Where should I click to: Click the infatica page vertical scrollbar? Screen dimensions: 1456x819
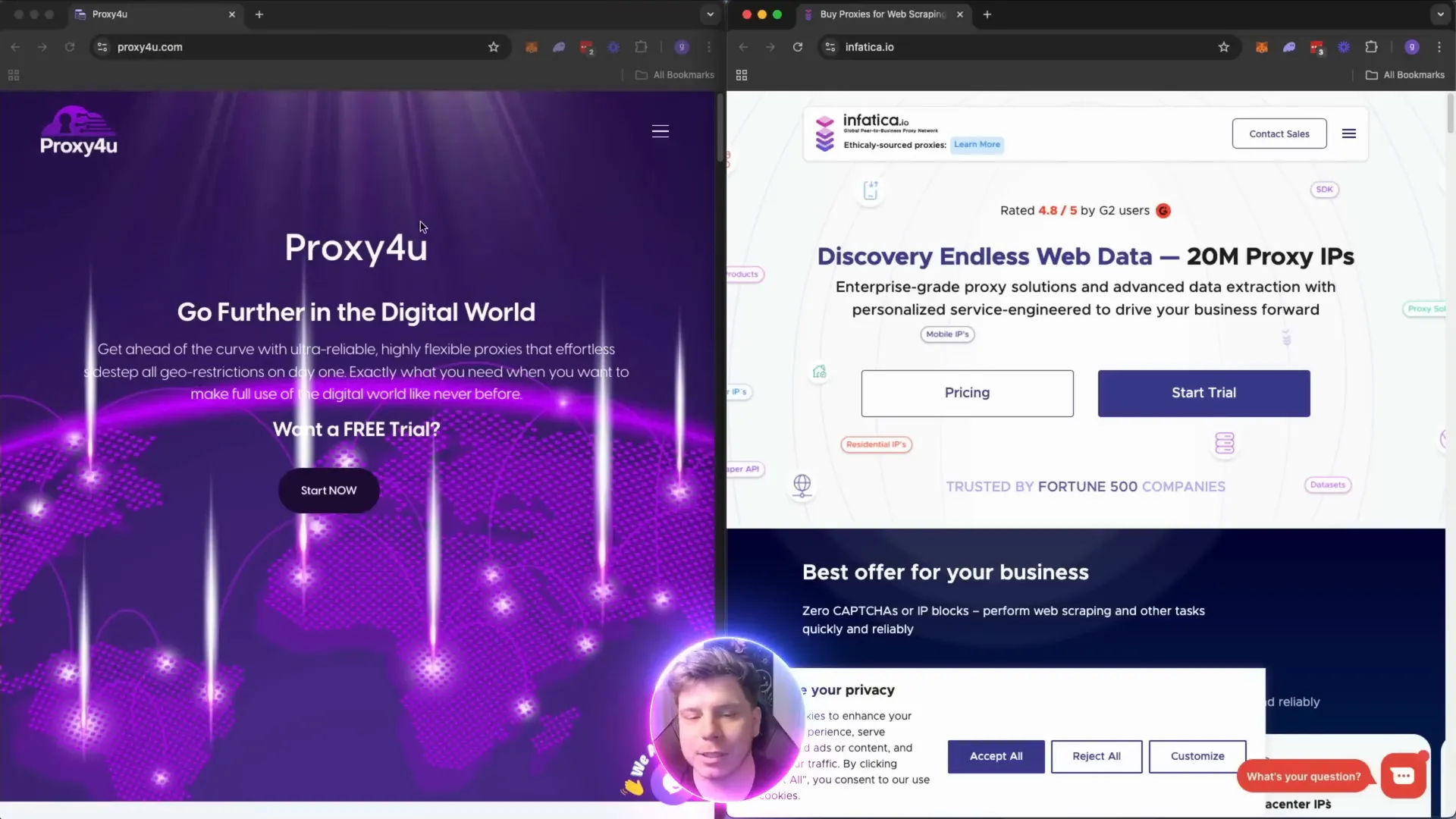pos(1450,114)
